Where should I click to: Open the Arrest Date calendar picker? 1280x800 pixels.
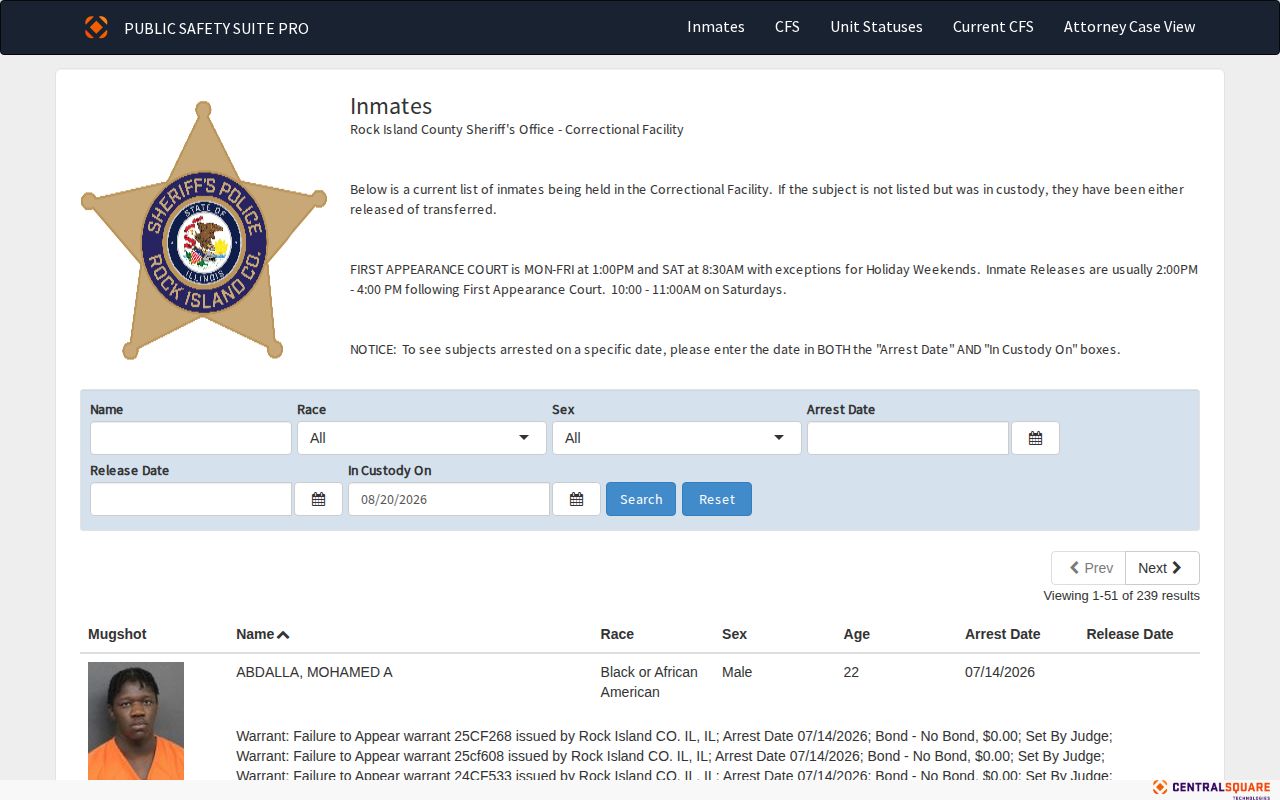(x=1035, y=438)
